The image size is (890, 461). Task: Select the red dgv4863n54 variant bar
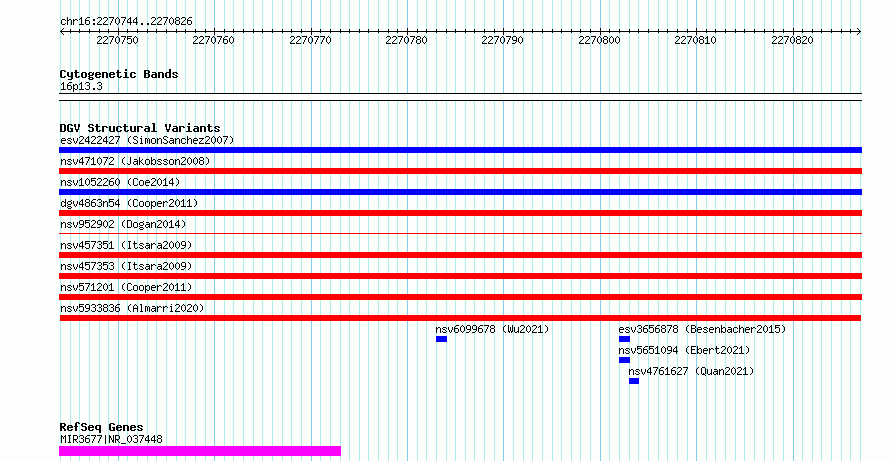(x=460, y=213)
